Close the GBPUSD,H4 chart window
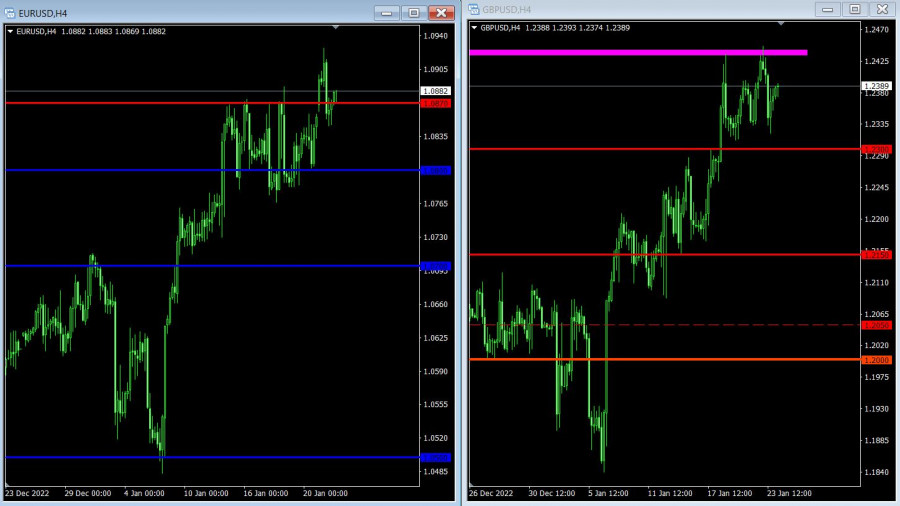 tap(882, 9)
